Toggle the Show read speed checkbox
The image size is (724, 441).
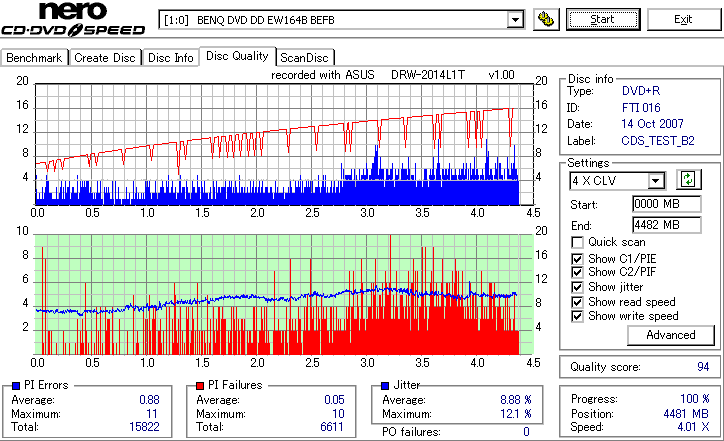(577, 302)
